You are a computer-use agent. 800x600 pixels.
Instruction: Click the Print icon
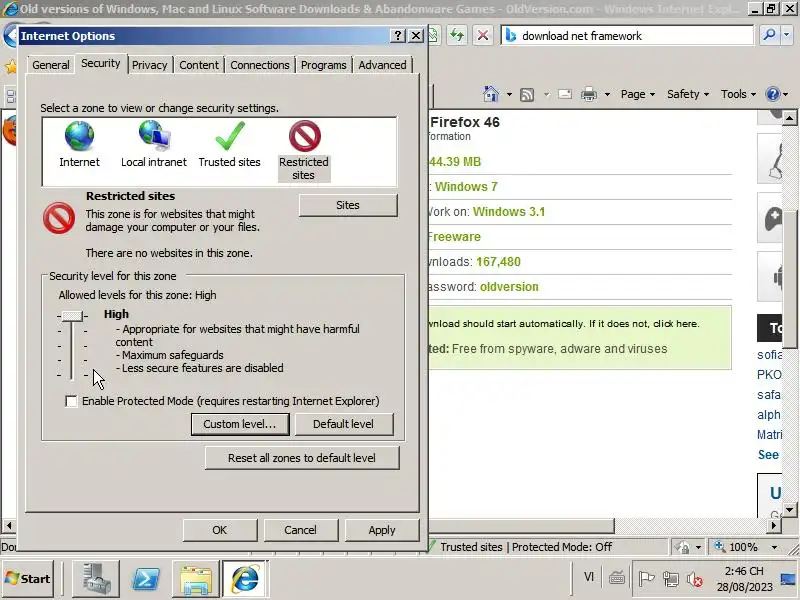click(589, 94)
